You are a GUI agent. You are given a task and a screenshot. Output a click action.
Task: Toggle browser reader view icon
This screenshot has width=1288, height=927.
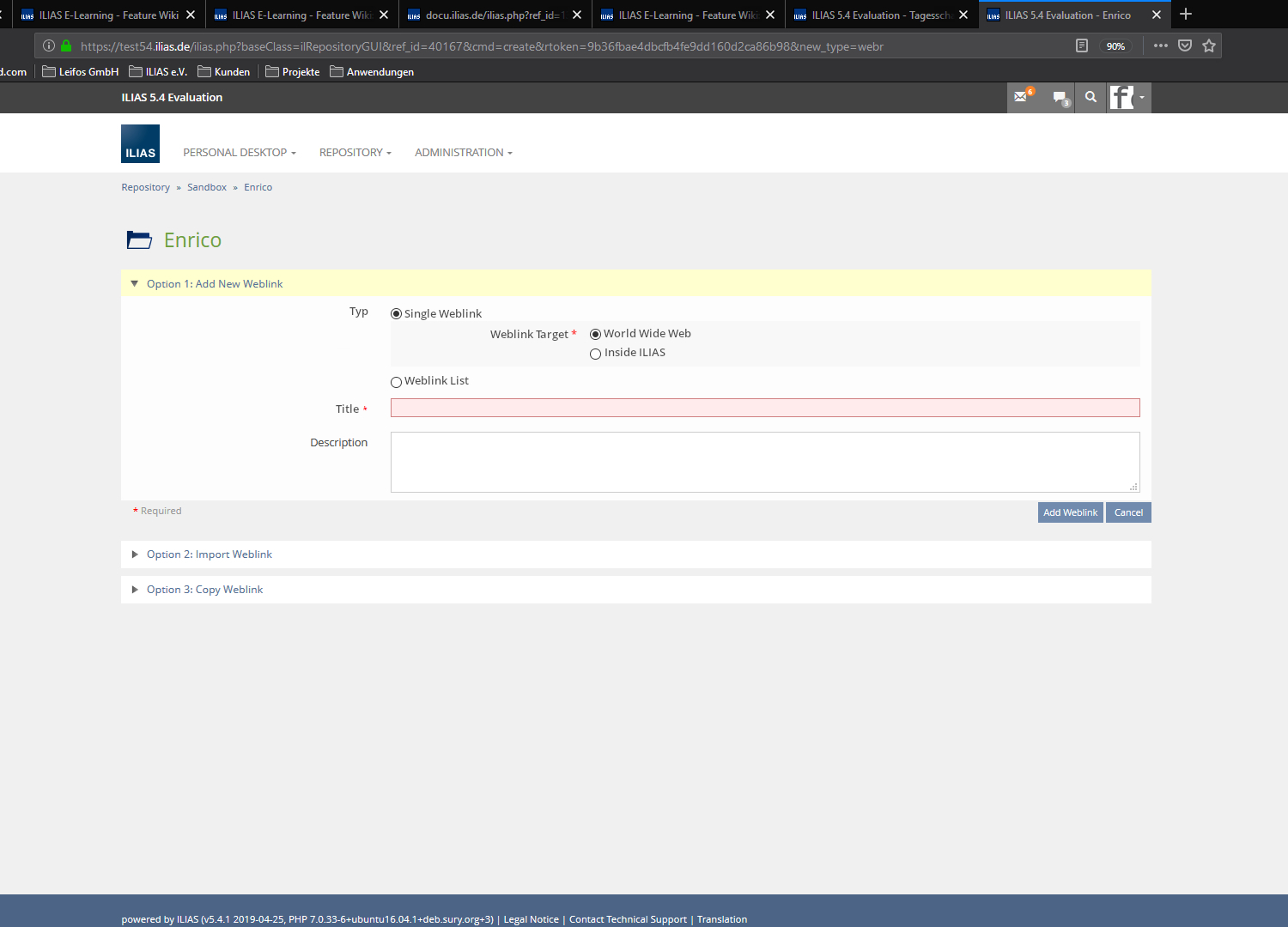tap(1082, 46)
